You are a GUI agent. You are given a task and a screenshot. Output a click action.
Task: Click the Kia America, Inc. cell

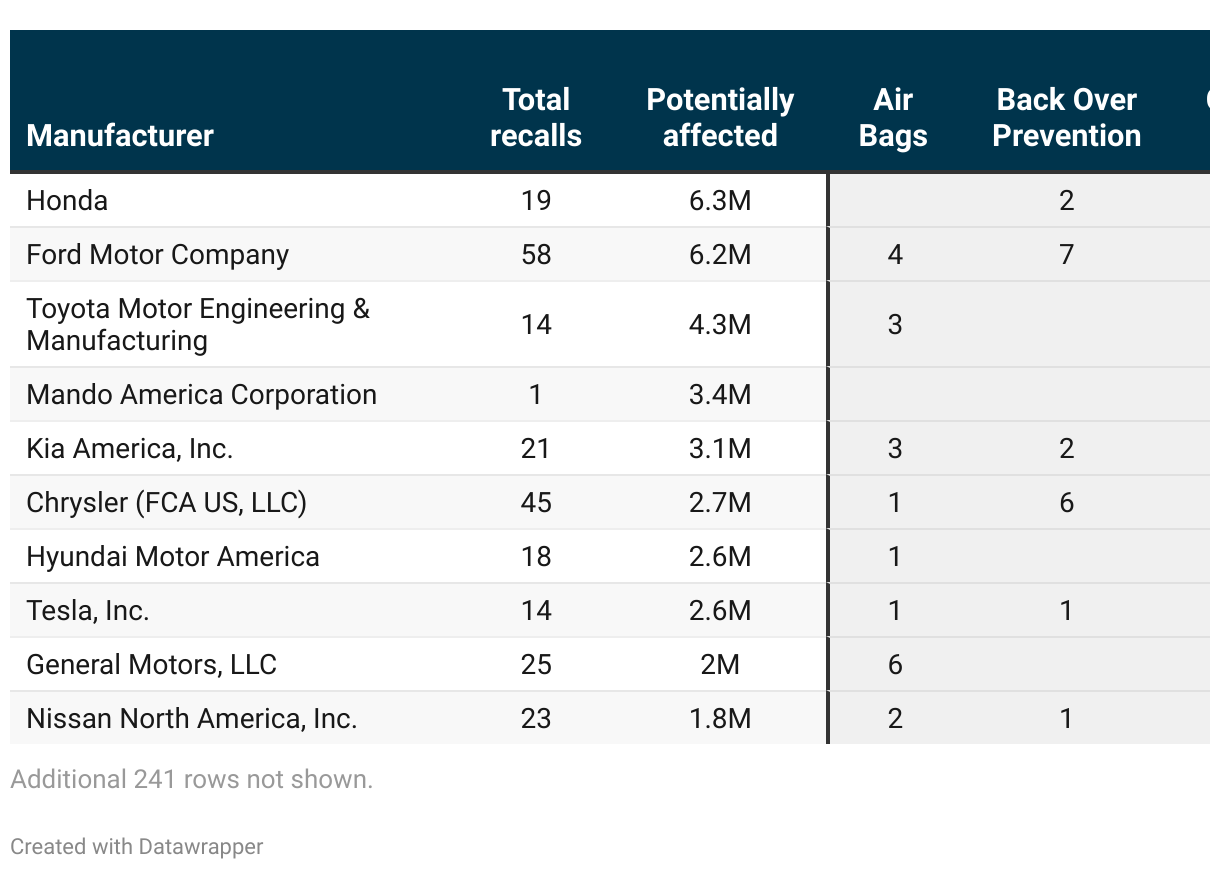129,449
